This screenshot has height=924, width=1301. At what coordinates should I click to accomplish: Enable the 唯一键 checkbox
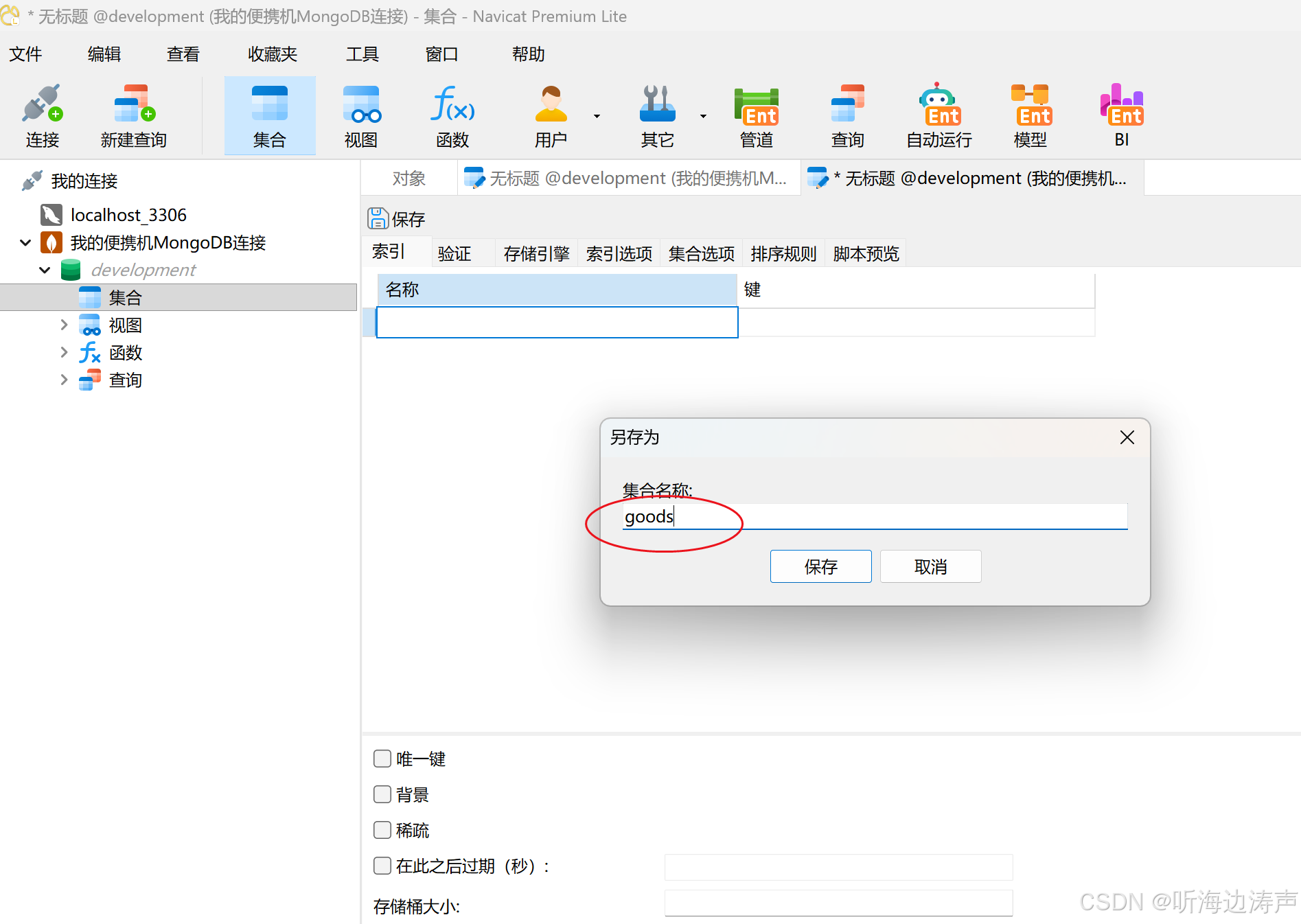(x=382, y=759)
